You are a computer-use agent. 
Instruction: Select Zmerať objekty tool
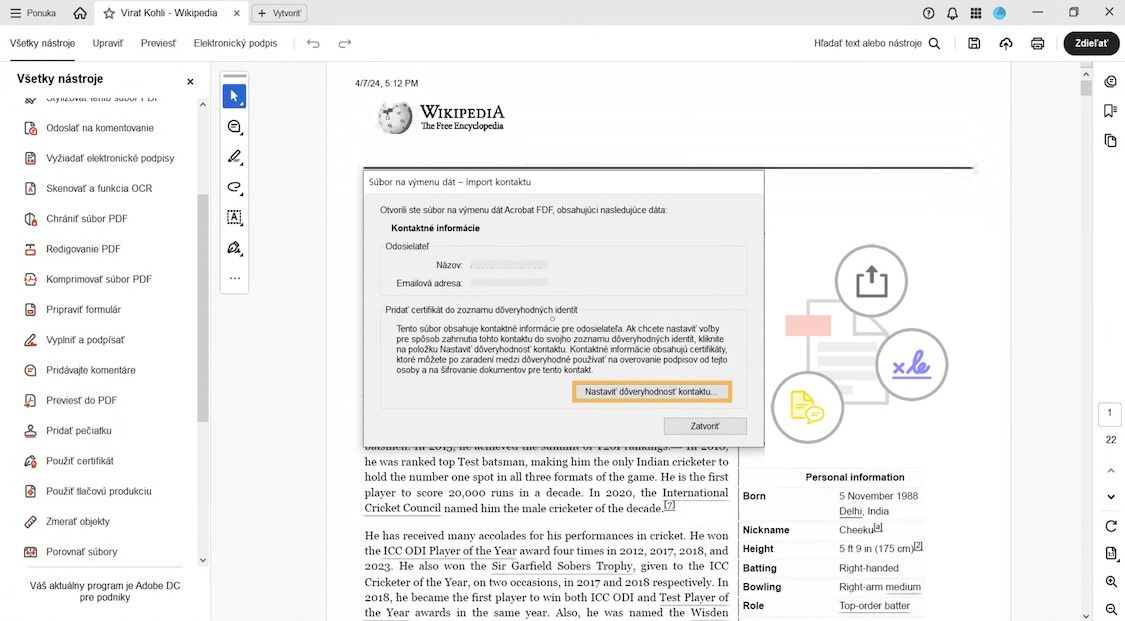click(78, 521)
